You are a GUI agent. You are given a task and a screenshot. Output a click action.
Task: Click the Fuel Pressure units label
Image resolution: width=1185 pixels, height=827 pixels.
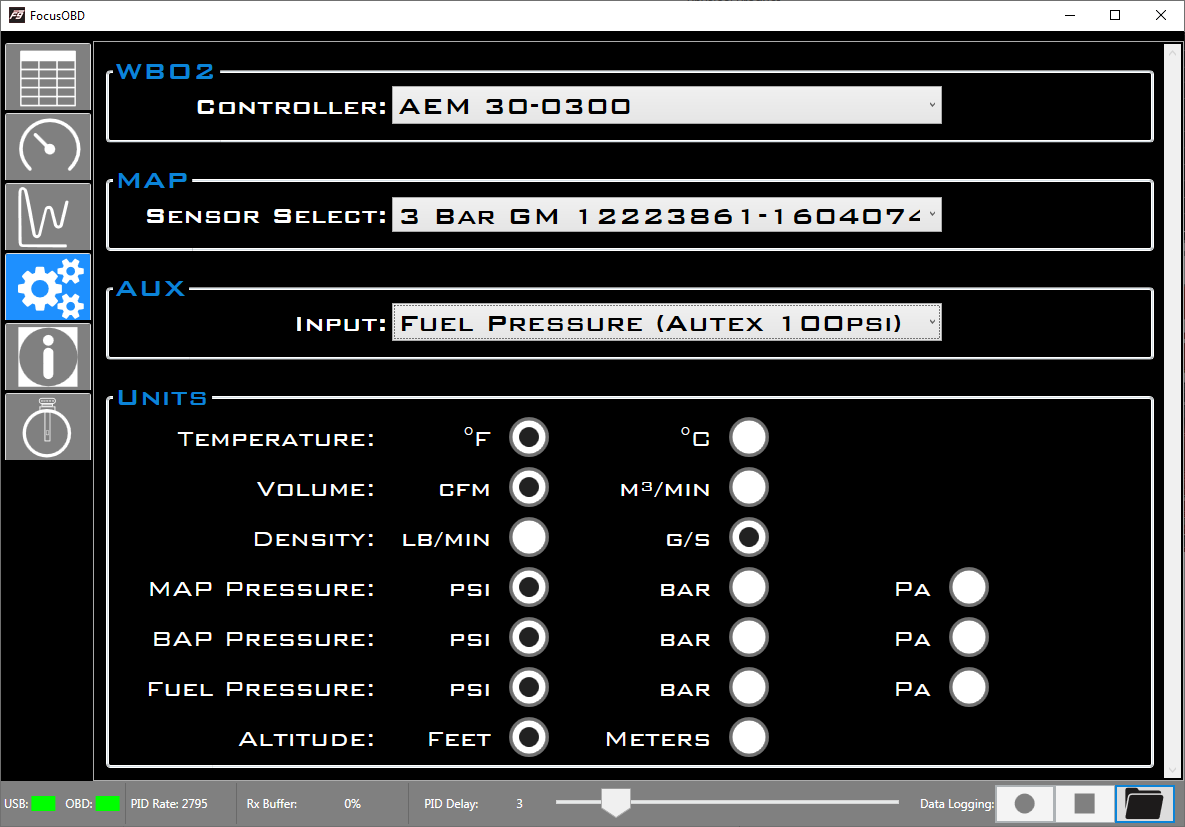(x=261, y=689)
